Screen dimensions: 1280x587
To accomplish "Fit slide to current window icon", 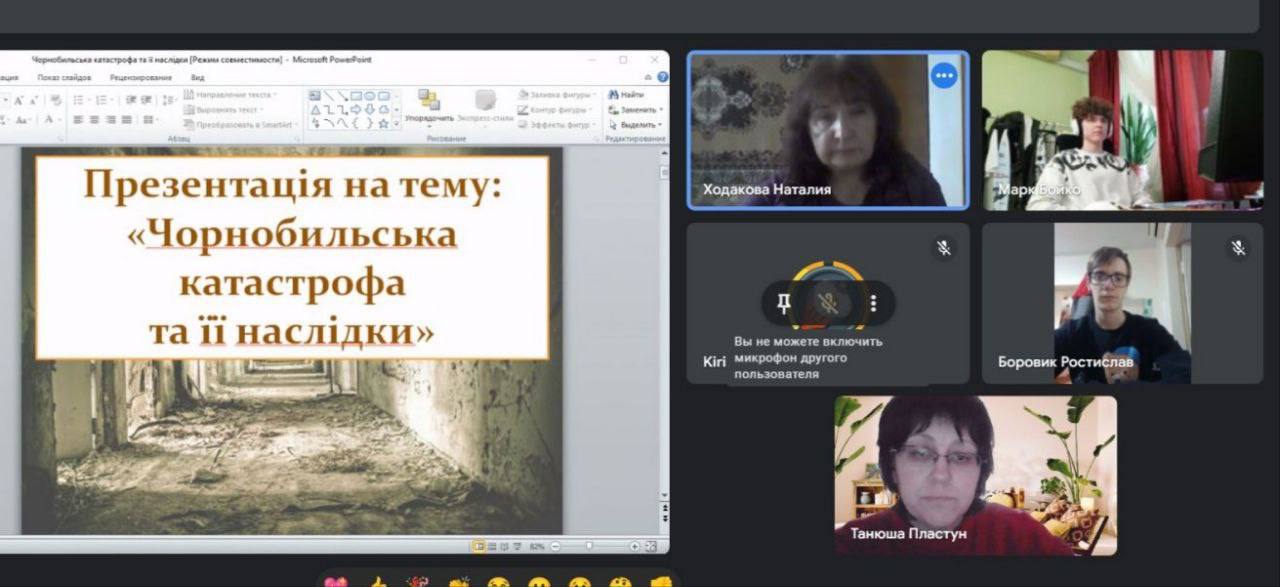I will coord(651,546).
